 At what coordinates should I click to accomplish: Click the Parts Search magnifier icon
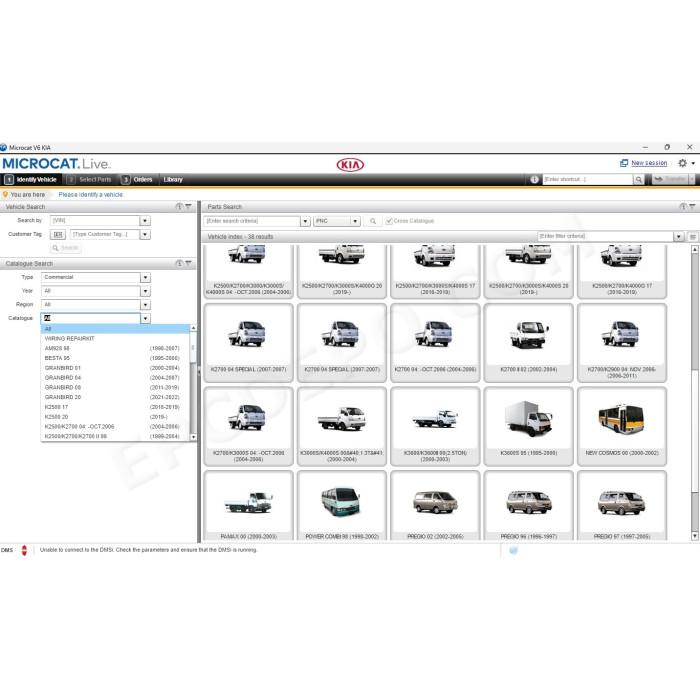coord(373,221)
